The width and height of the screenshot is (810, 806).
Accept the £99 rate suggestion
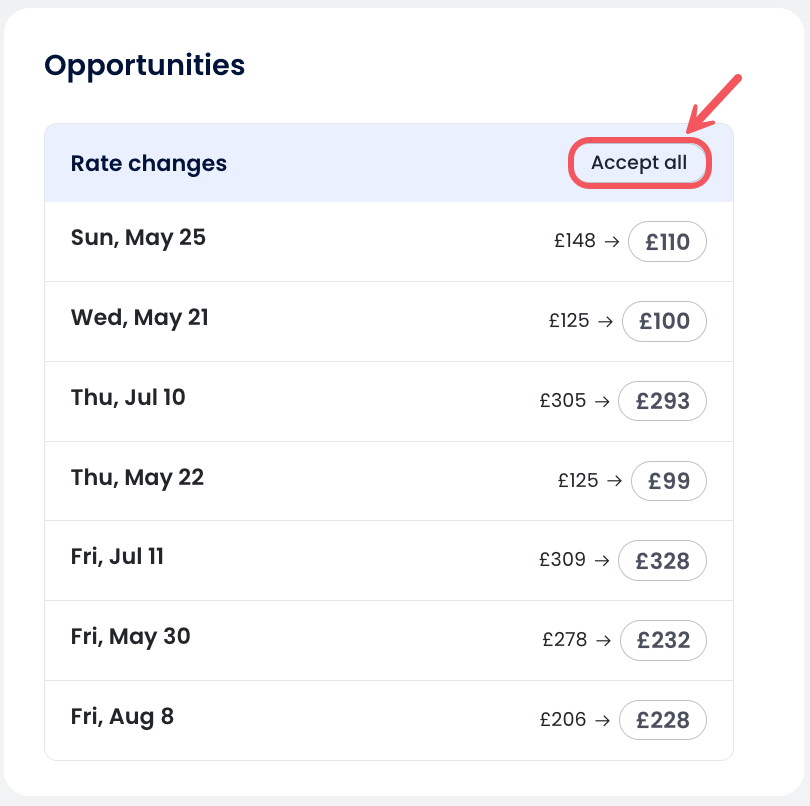pyautogui.click(x=668, y=481)
